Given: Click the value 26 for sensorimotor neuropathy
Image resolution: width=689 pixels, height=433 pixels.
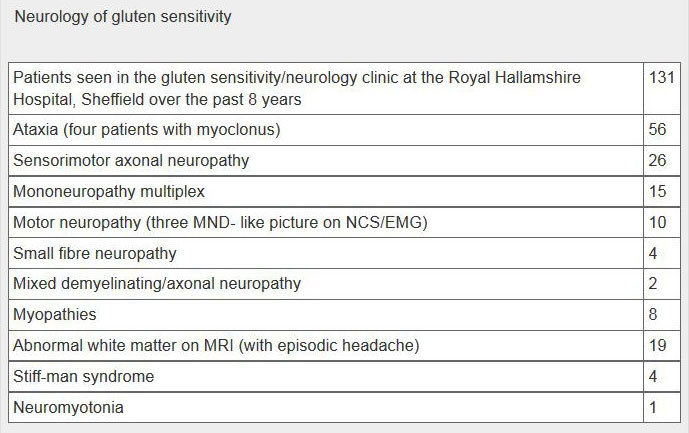Looking at the screenshot, I should pos(657,160).
